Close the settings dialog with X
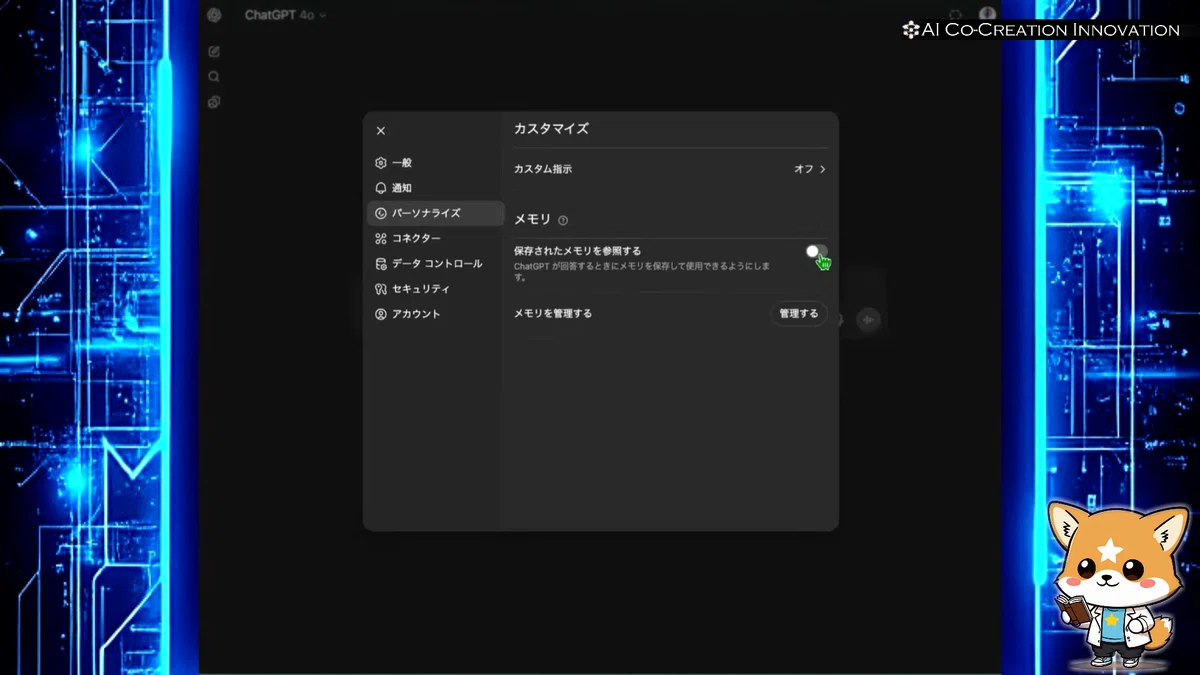 pyautogui.click(x=381, y=131)
